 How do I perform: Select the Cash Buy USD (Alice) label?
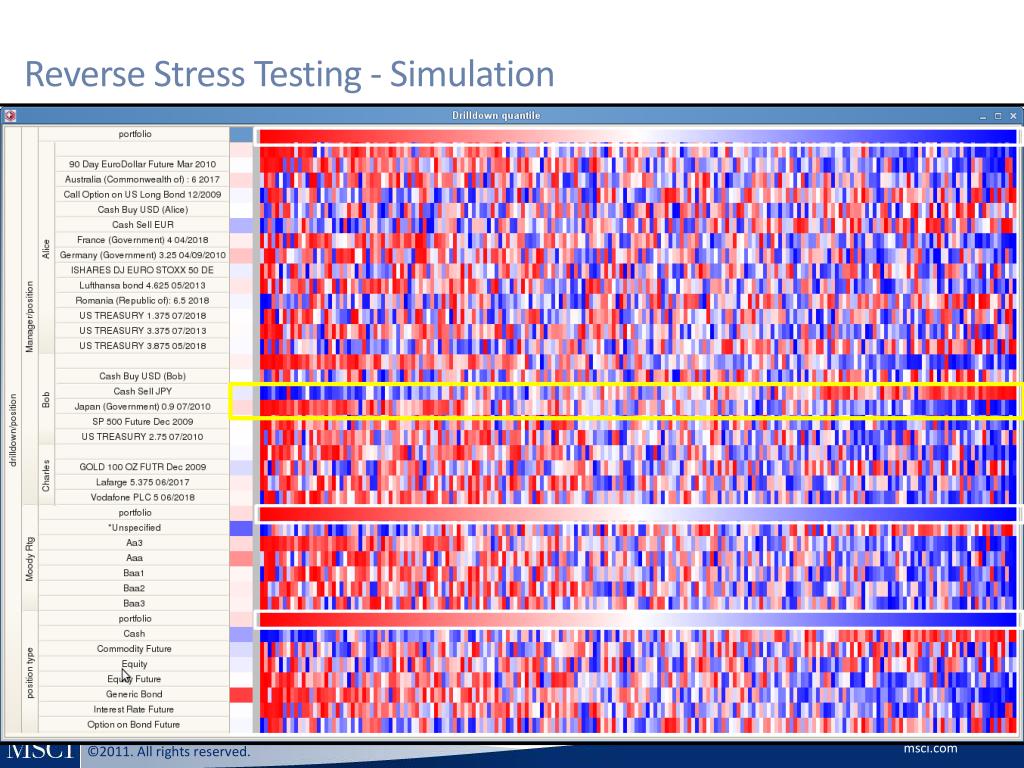[142, 210]
